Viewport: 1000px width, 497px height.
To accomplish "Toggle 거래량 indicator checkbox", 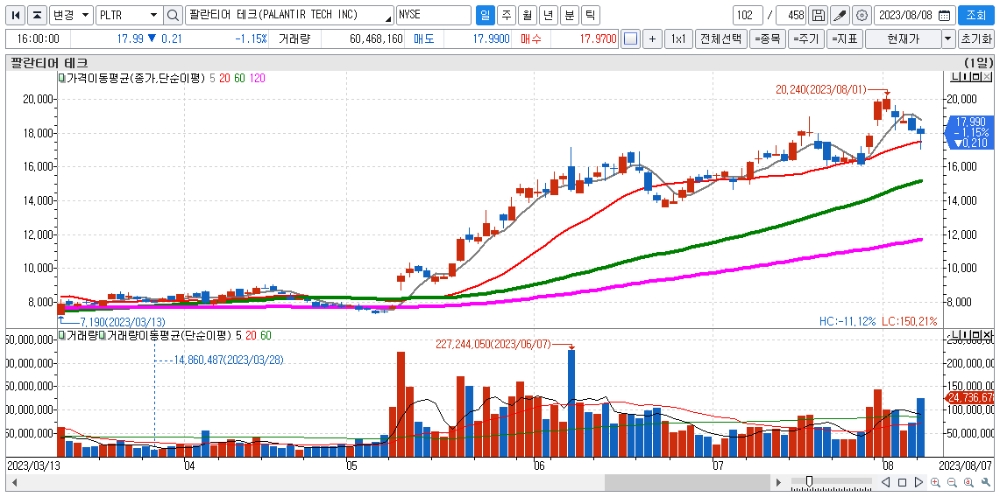I will (x=62, y=335).
